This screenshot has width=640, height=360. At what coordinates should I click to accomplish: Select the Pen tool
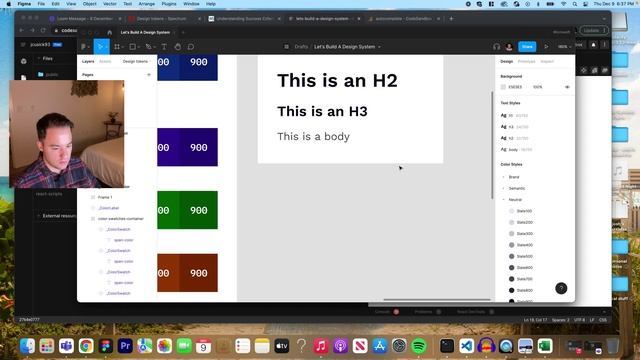149,47
